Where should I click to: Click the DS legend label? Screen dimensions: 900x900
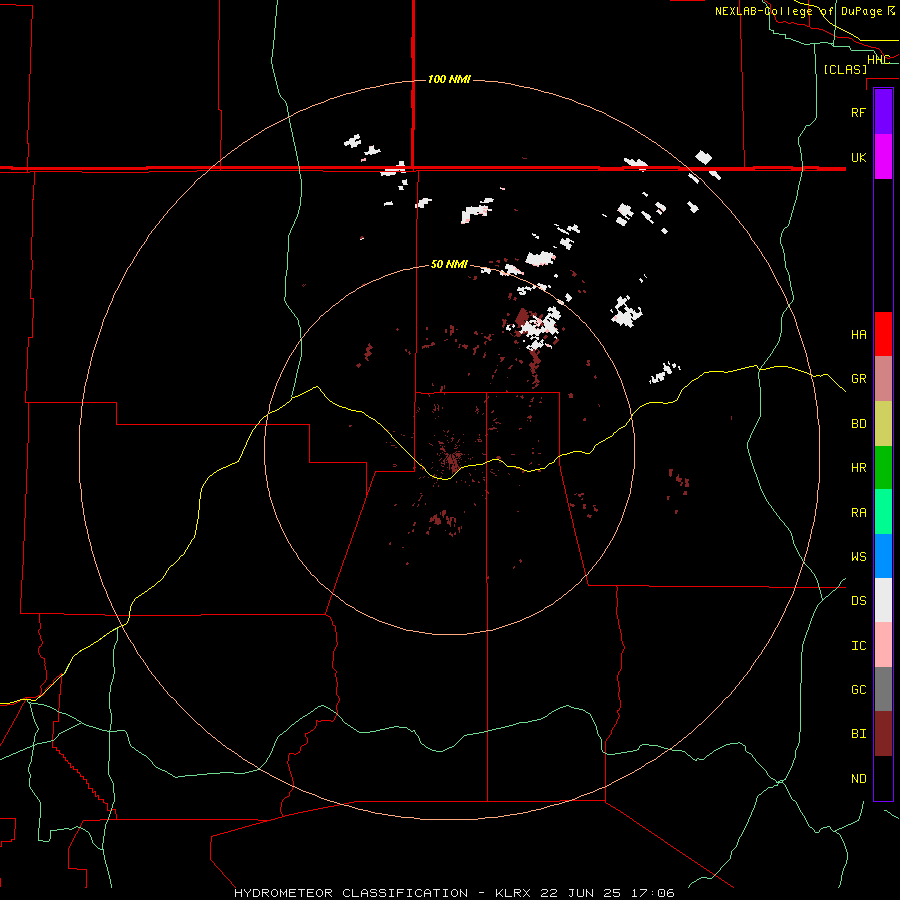pyautogui.click(x=858, y=600)
